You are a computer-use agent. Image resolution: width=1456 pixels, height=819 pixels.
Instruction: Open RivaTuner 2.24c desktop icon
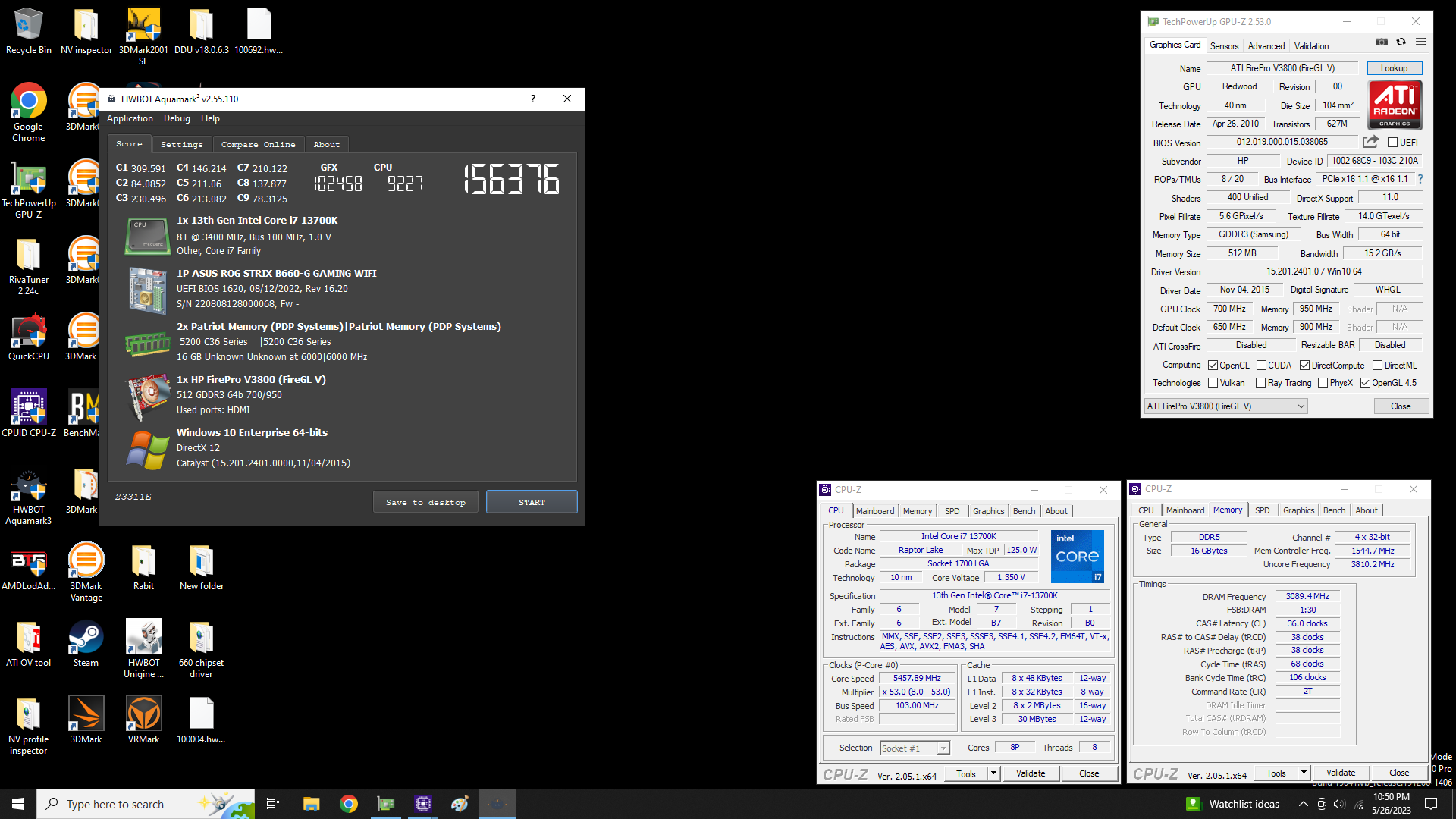point(29,266)
